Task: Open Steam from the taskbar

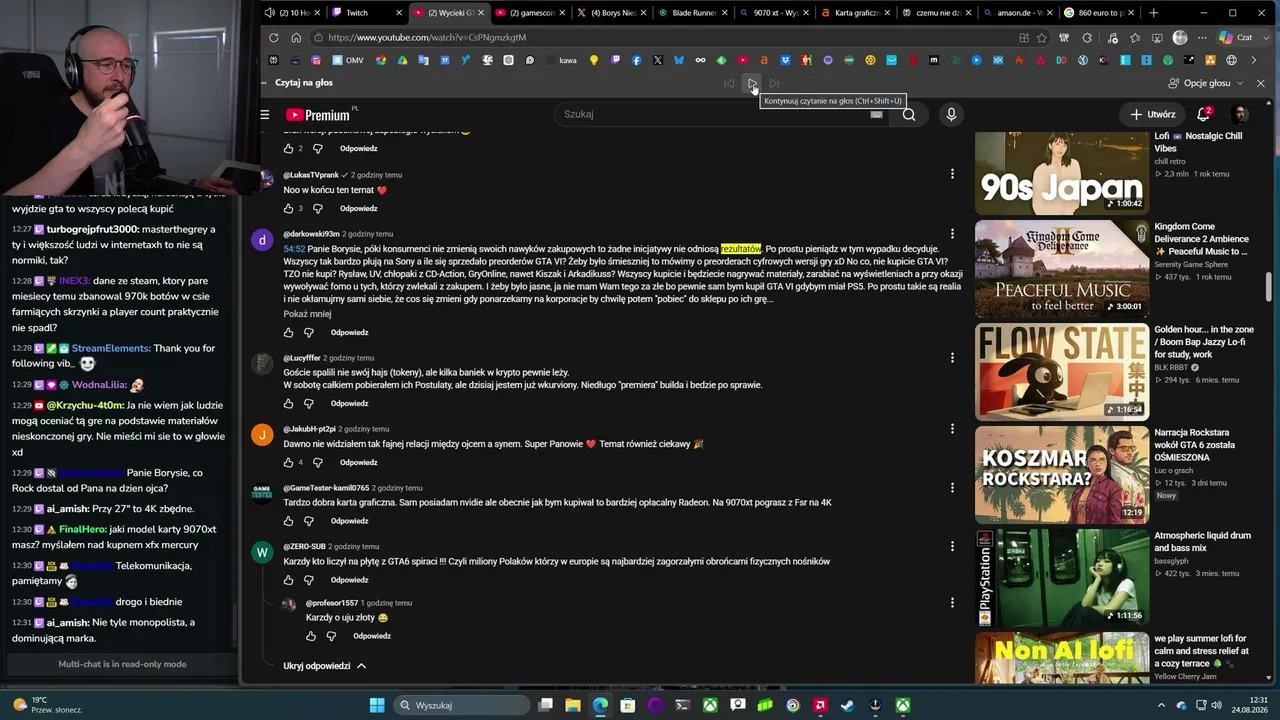Action: [x=847, y=705]
